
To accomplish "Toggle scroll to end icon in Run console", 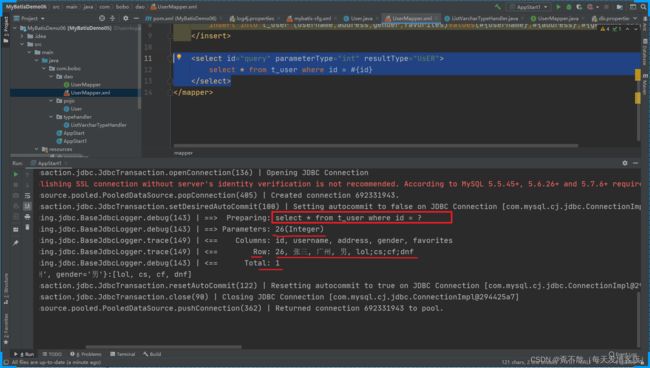I will (x=27, y=206).
